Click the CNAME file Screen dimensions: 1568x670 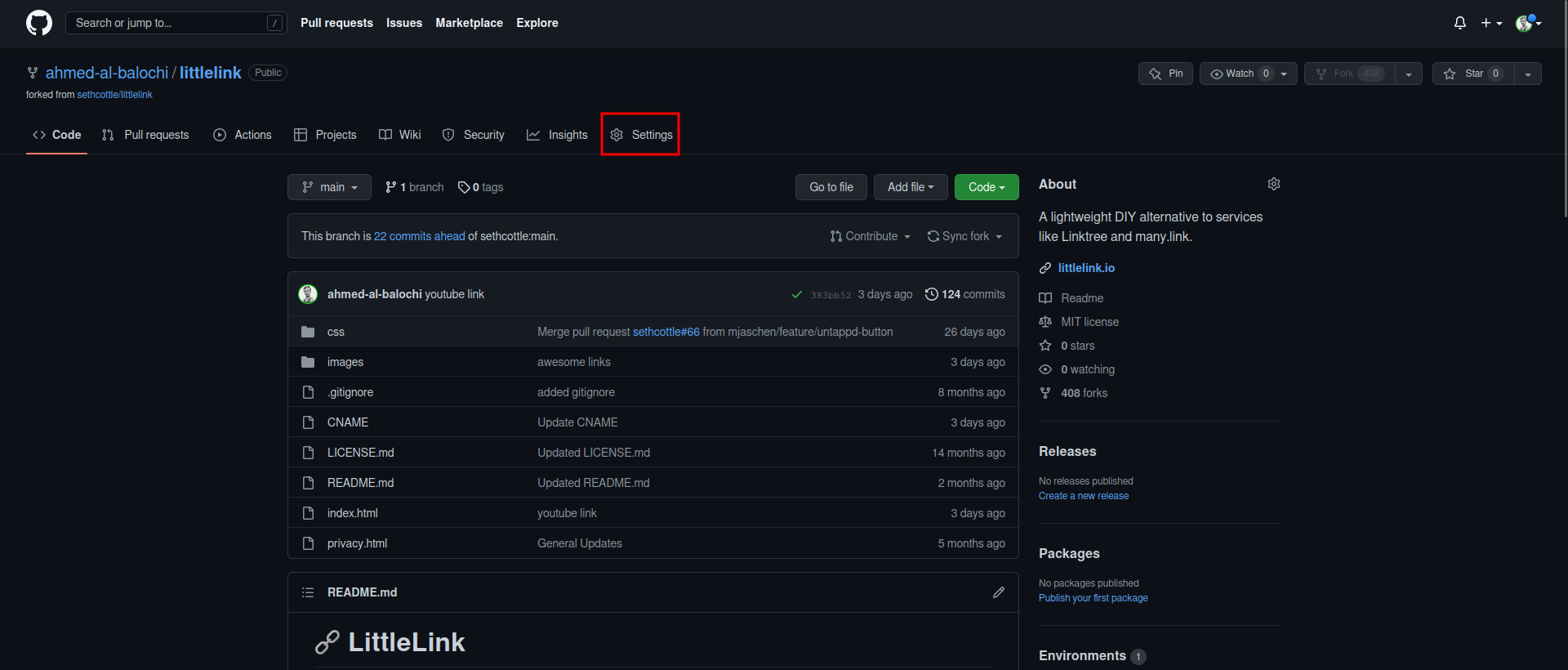348,422
